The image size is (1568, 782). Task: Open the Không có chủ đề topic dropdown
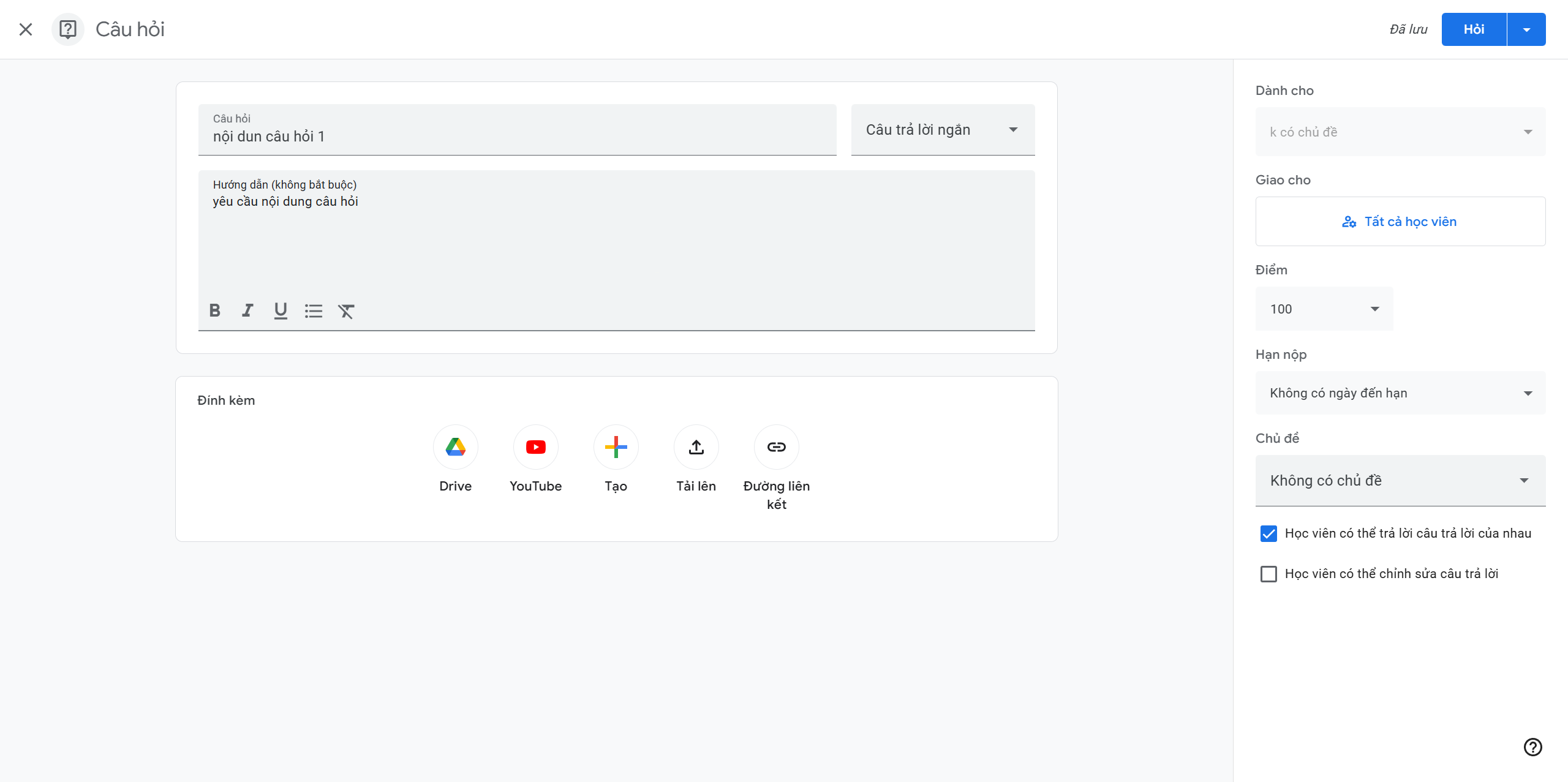[1400, 481]
